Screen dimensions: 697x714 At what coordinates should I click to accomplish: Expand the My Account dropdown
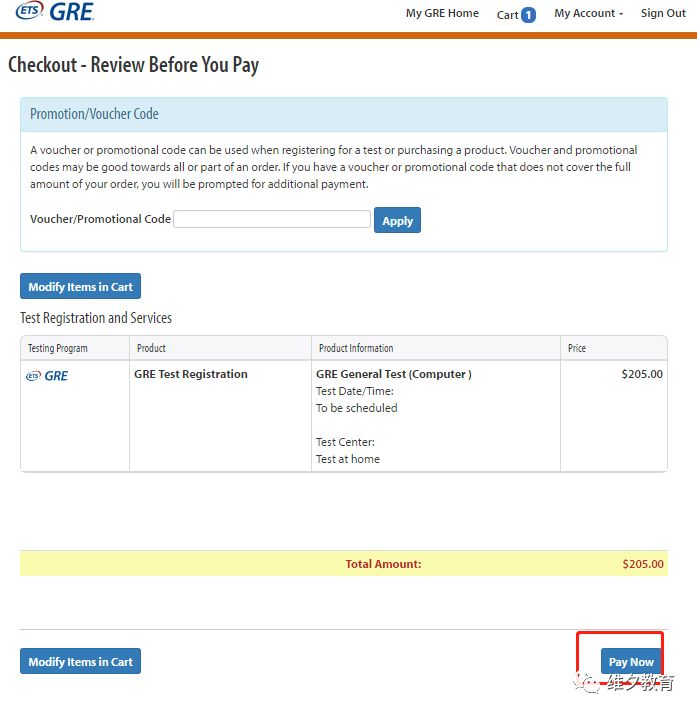click(588, 13)
